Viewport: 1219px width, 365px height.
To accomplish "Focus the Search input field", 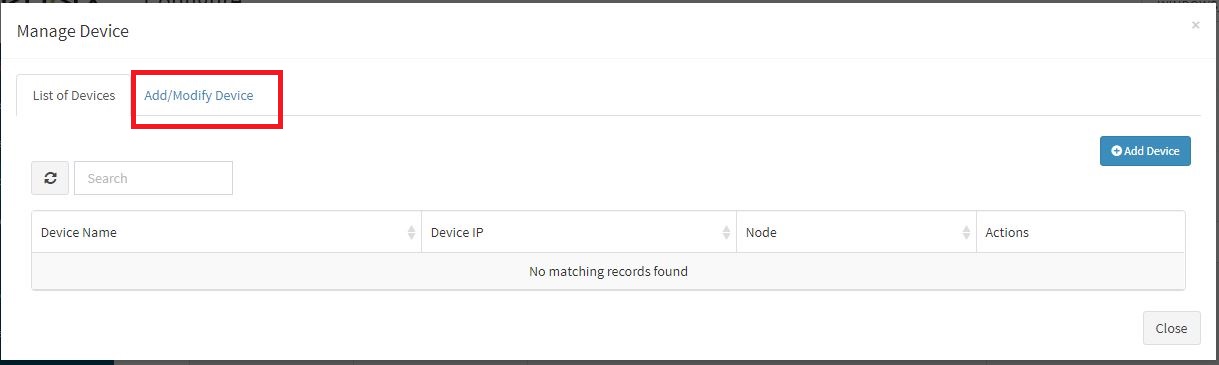I will (x=153, y=178).
